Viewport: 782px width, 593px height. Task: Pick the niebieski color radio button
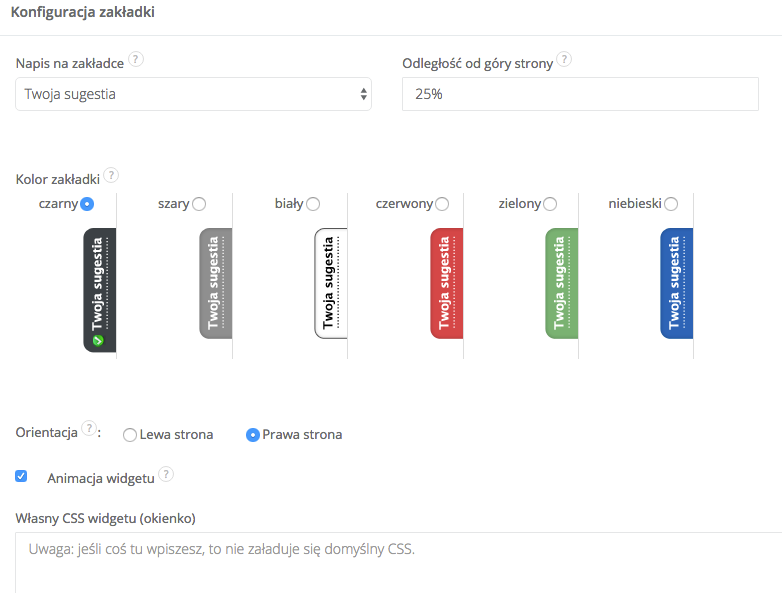click(671, 204)
